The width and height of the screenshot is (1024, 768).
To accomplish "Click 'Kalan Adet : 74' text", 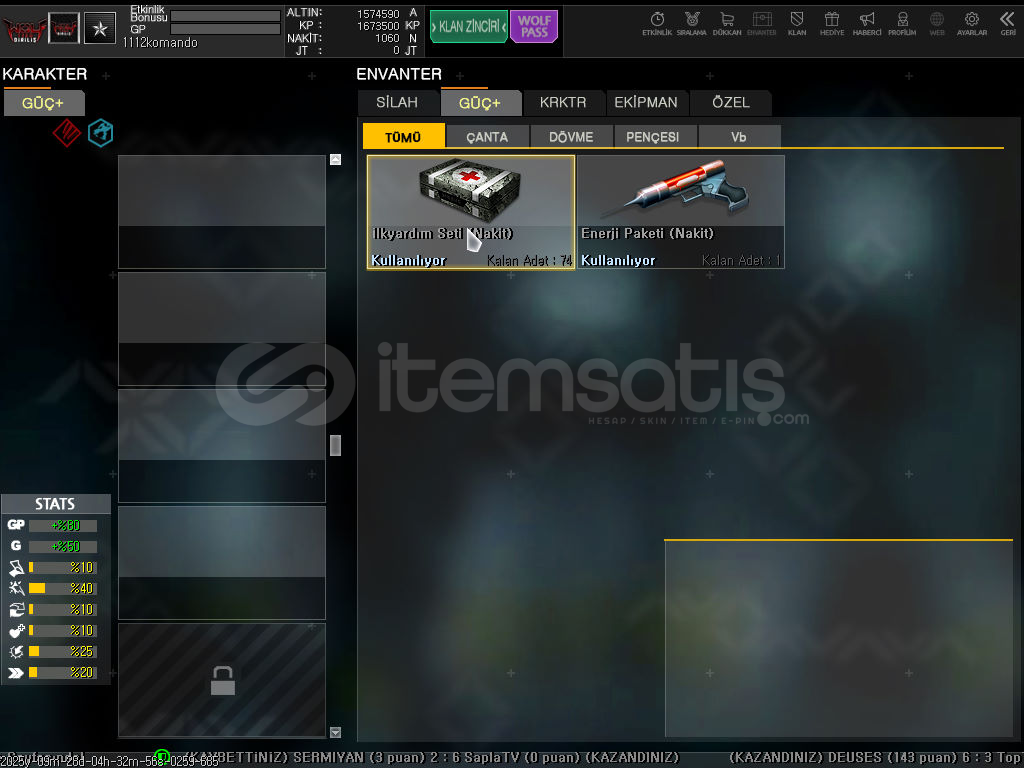I will coord(530,261).
